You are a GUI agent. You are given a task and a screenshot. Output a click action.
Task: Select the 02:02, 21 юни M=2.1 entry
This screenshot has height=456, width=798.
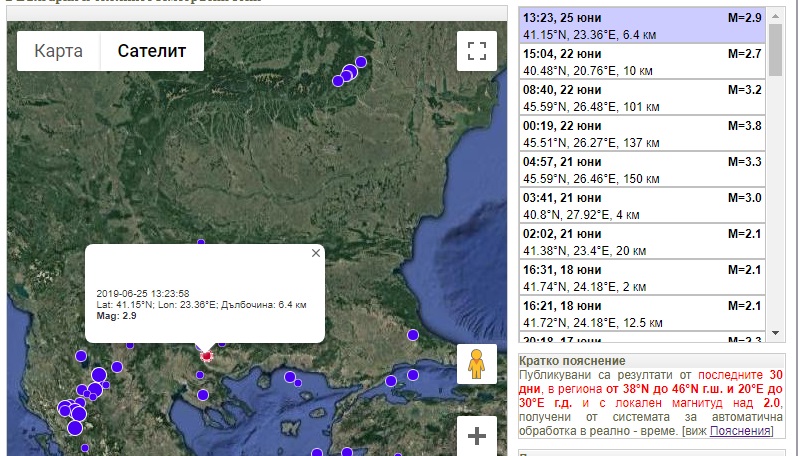[x=642, y=242]
